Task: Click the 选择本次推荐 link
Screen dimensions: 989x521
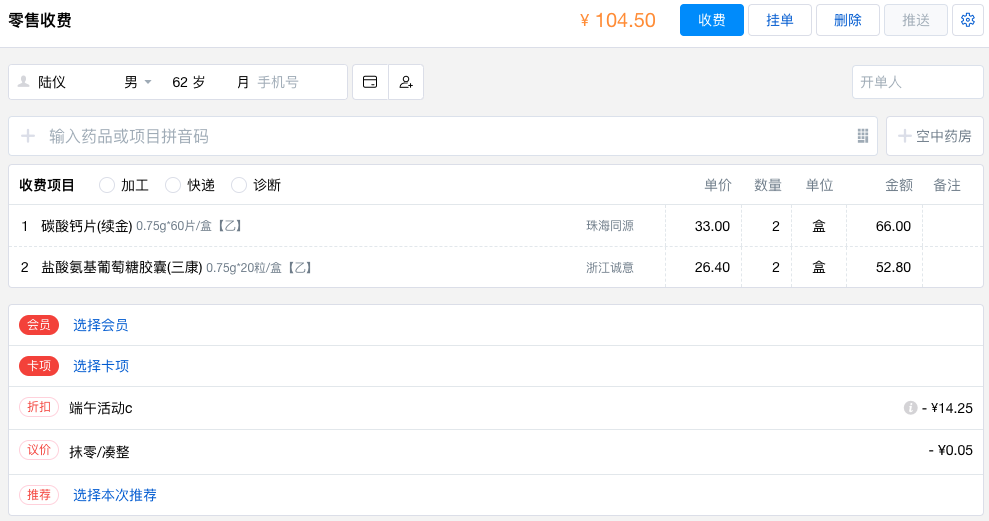Action: [114, 495]
